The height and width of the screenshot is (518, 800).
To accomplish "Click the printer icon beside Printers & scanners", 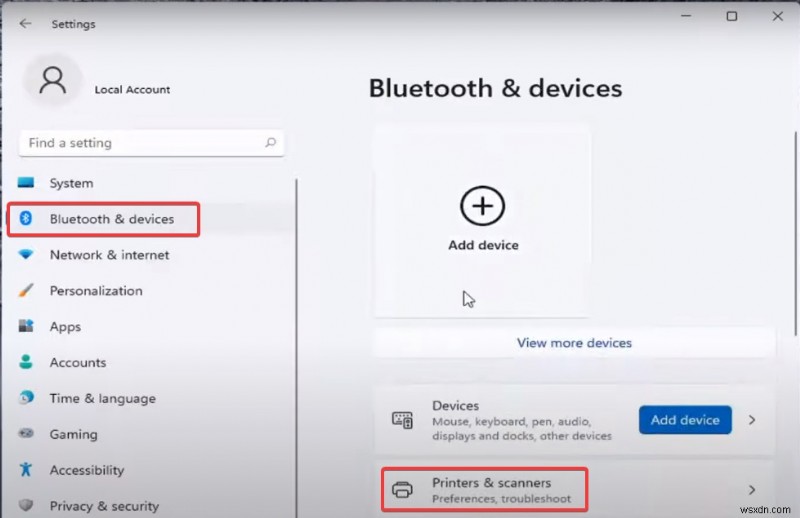I will [x=402, y=490].
